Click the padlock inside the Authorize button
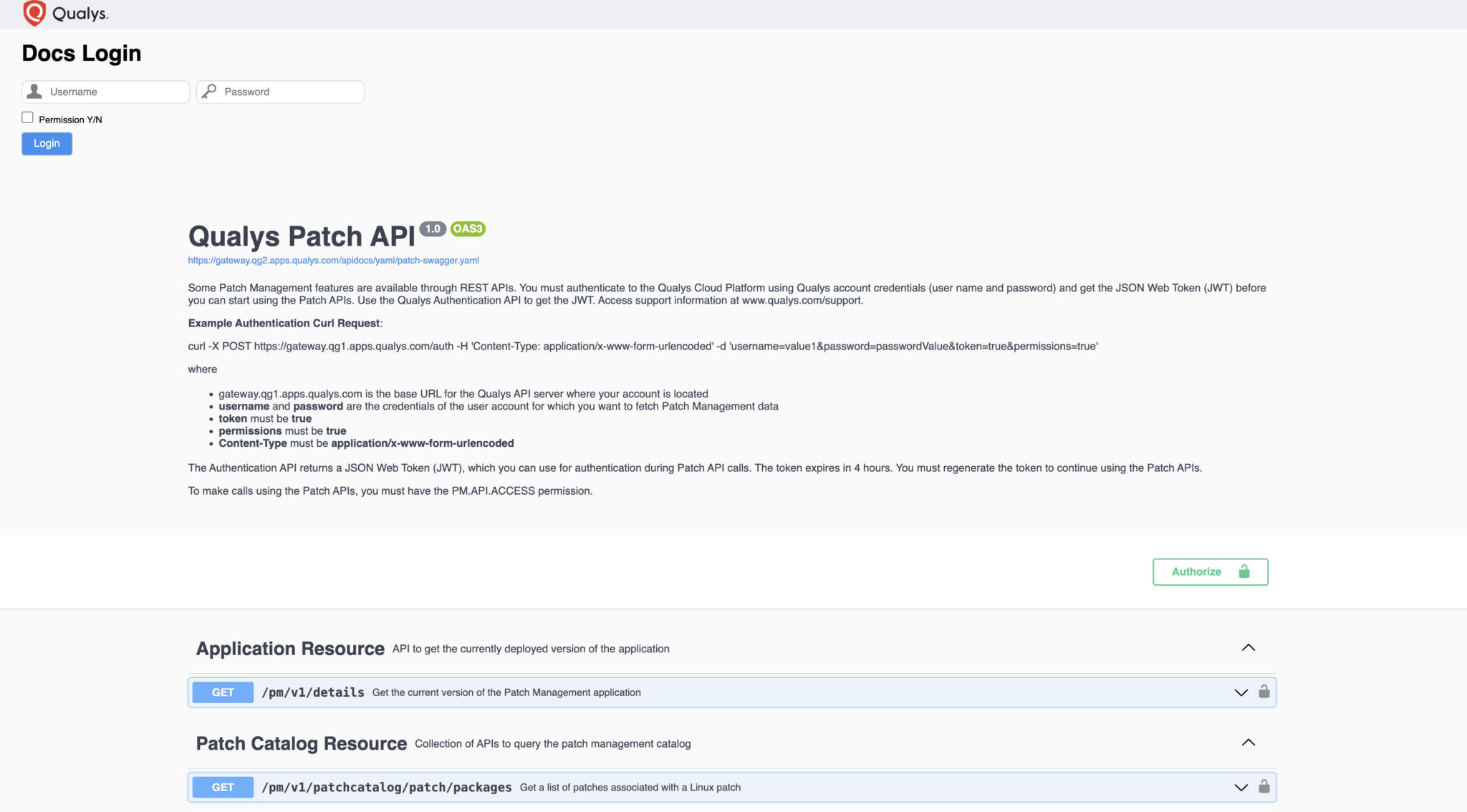 click(x=1244, y=571)
